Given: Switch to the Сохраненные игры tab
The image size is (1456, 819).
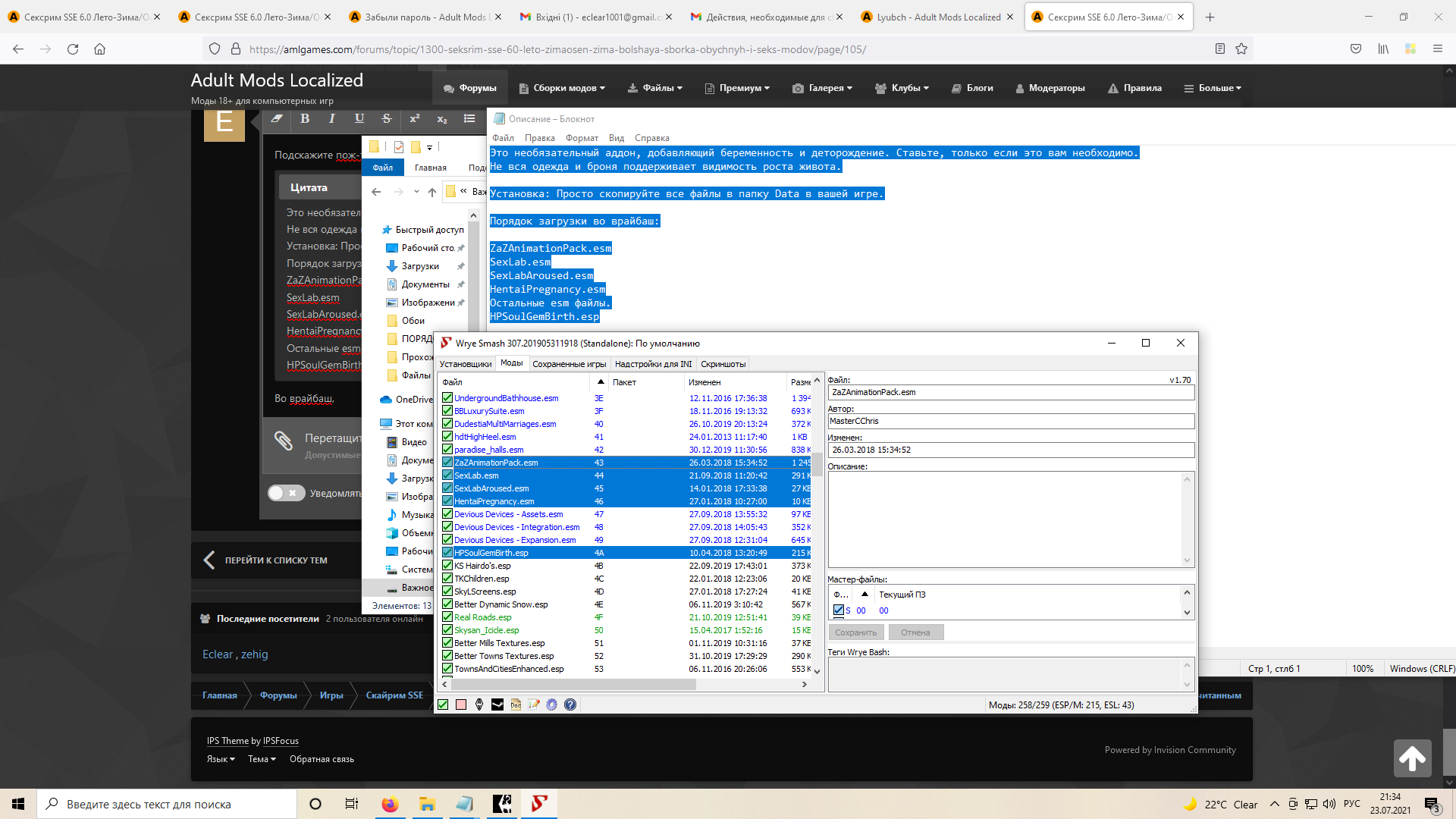Looking at the screenshot, I should pos(569,364).
